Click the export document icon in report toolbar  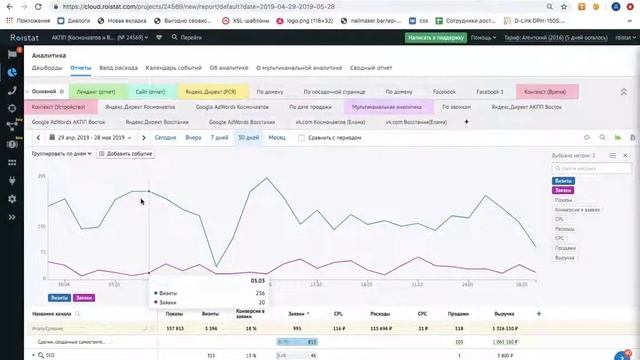(x=633, y=138)
